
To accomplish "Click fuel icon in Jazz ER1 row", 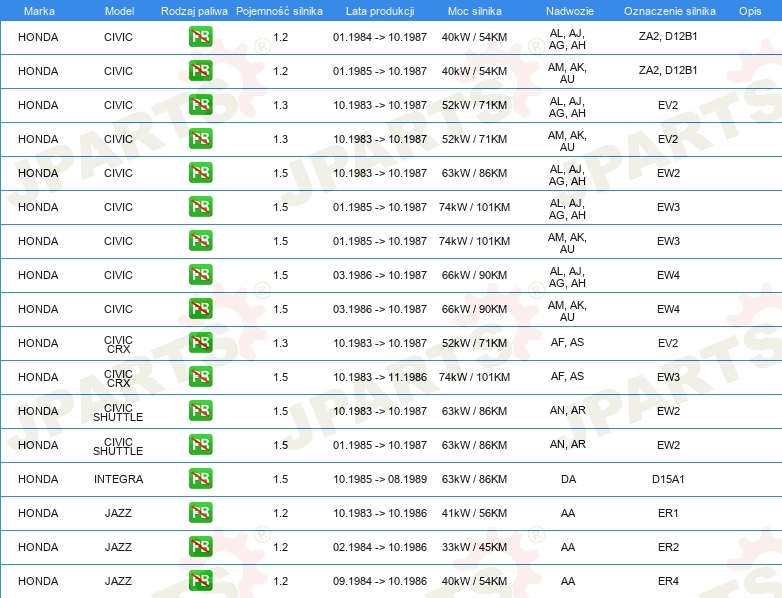I will (200, 512).
